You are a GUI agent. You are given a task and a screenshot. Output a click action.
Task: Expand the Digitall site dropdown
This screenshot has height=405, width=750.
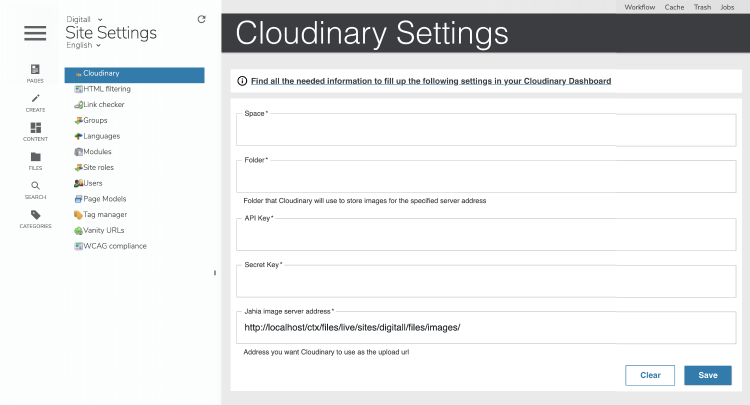(x=84, y=19)
